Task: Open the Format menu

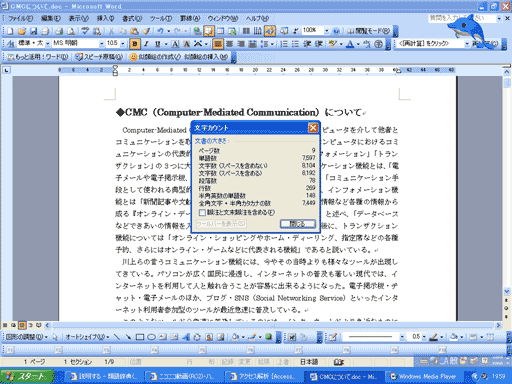Action: click(132, 18)
